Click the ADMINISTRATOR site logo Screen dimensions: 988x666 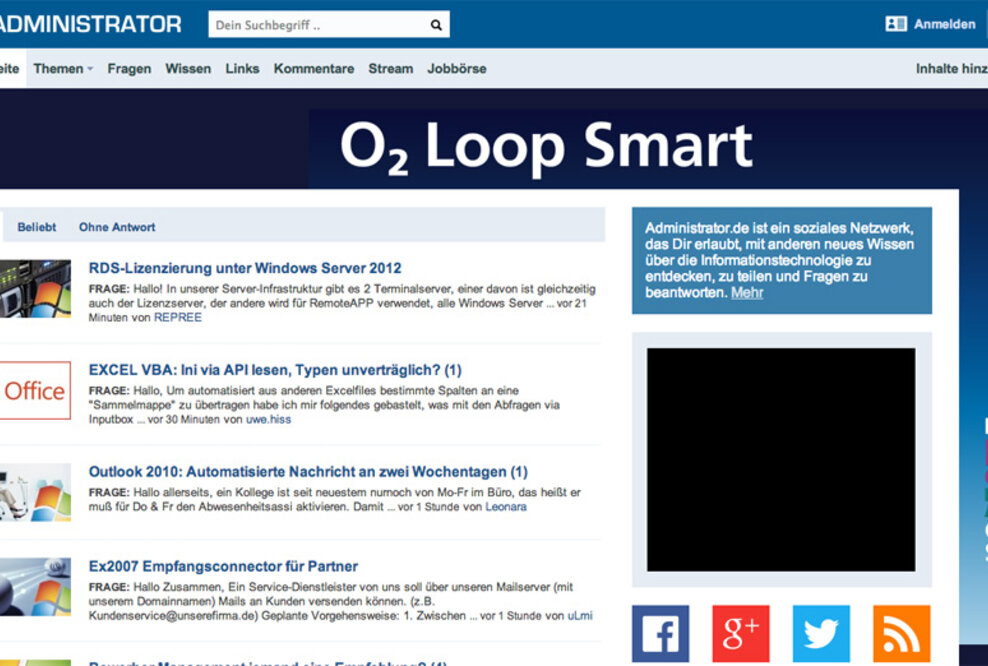[x=90, y=23]
